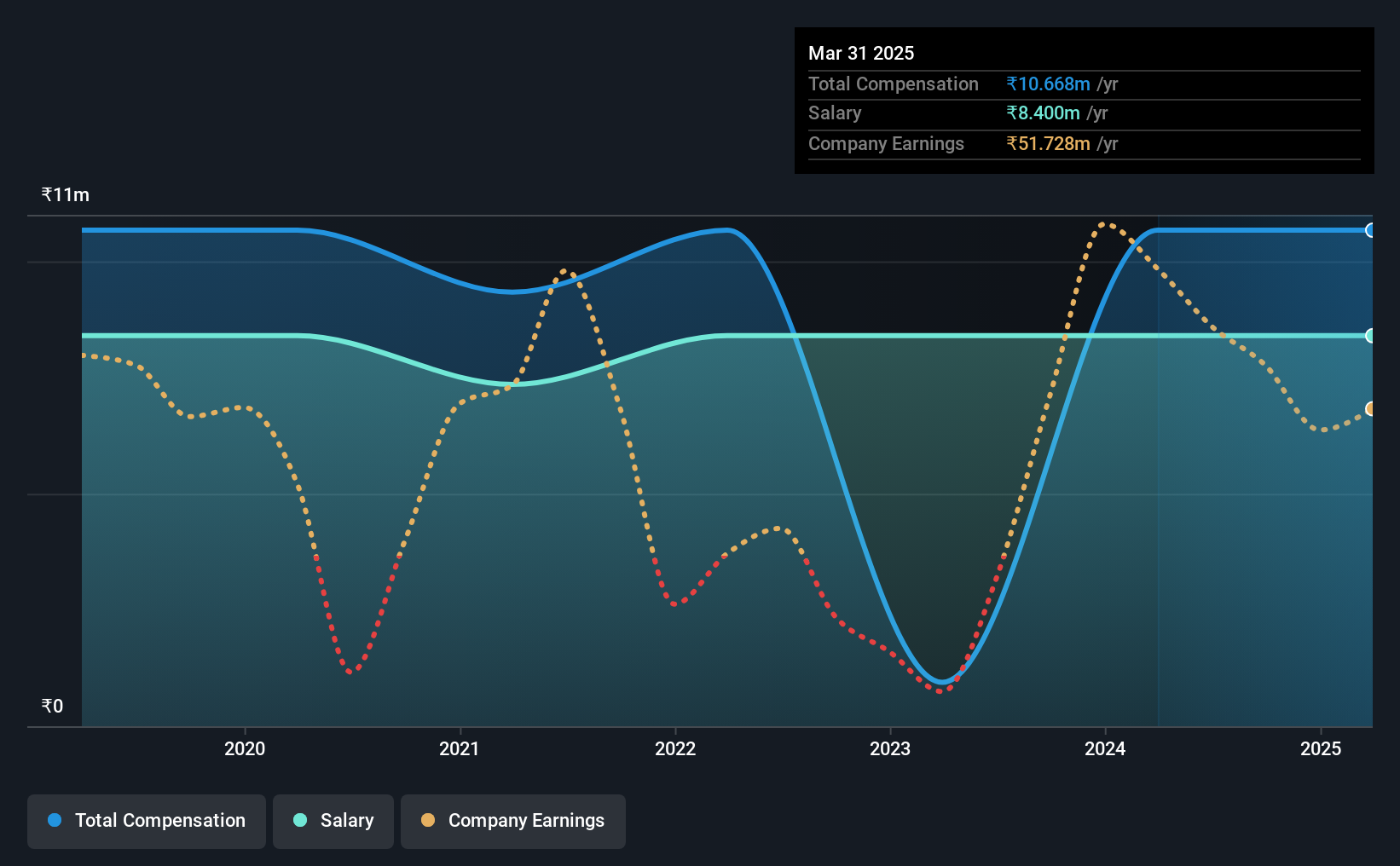1400x866 pixels.
Task: Click the blue Total Compensation legend dot
Action: [x=55, y=820]
